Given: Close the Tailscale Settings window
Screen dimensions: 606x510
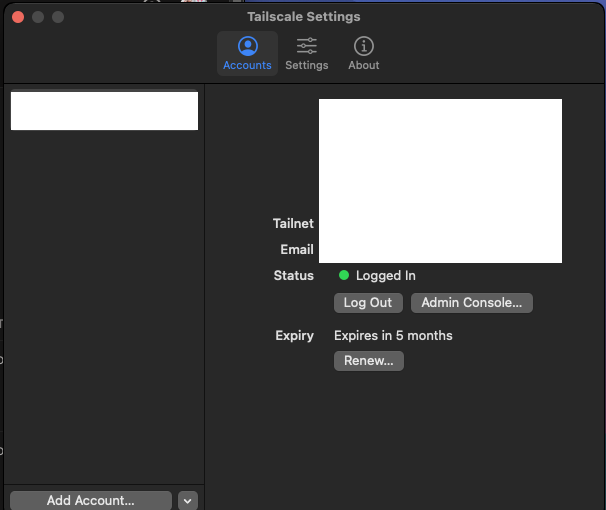Looking at the screenshot, I should click(18, 17).
